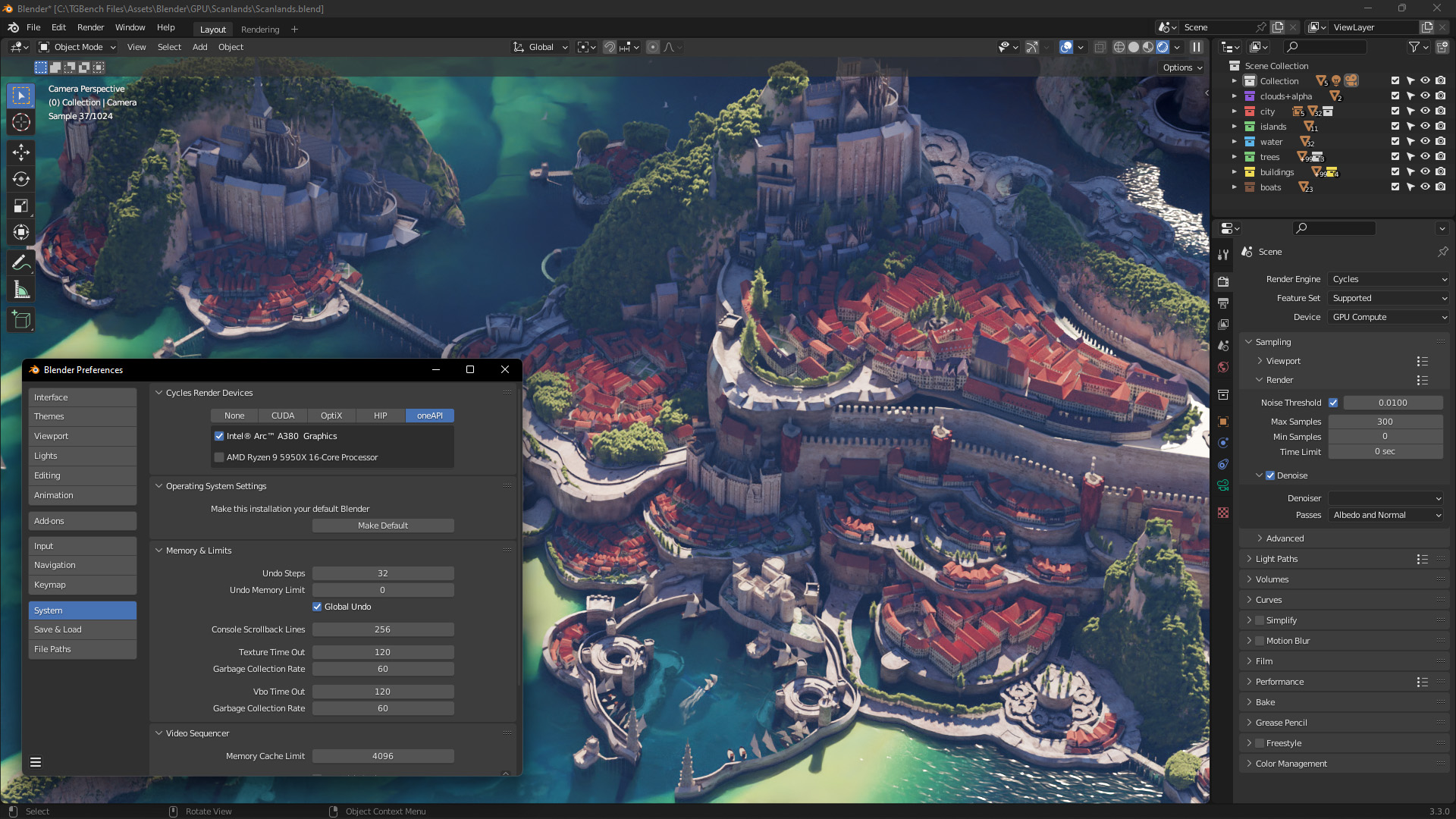Switch to the Rendering workspace tab
This screenshot has height=819, width=1456.
(x=259, y=29)
